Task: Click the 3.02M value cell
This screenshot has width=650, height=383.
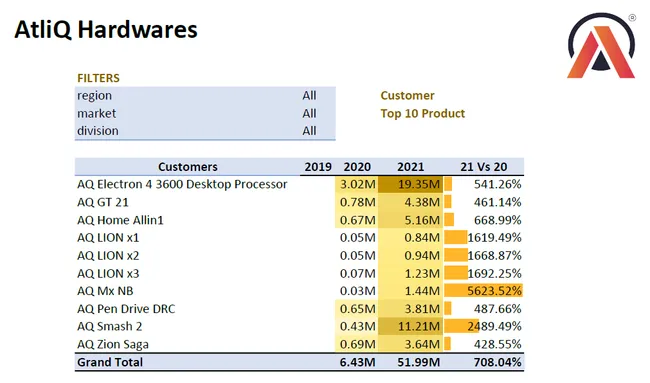Action: pos(357,184)
